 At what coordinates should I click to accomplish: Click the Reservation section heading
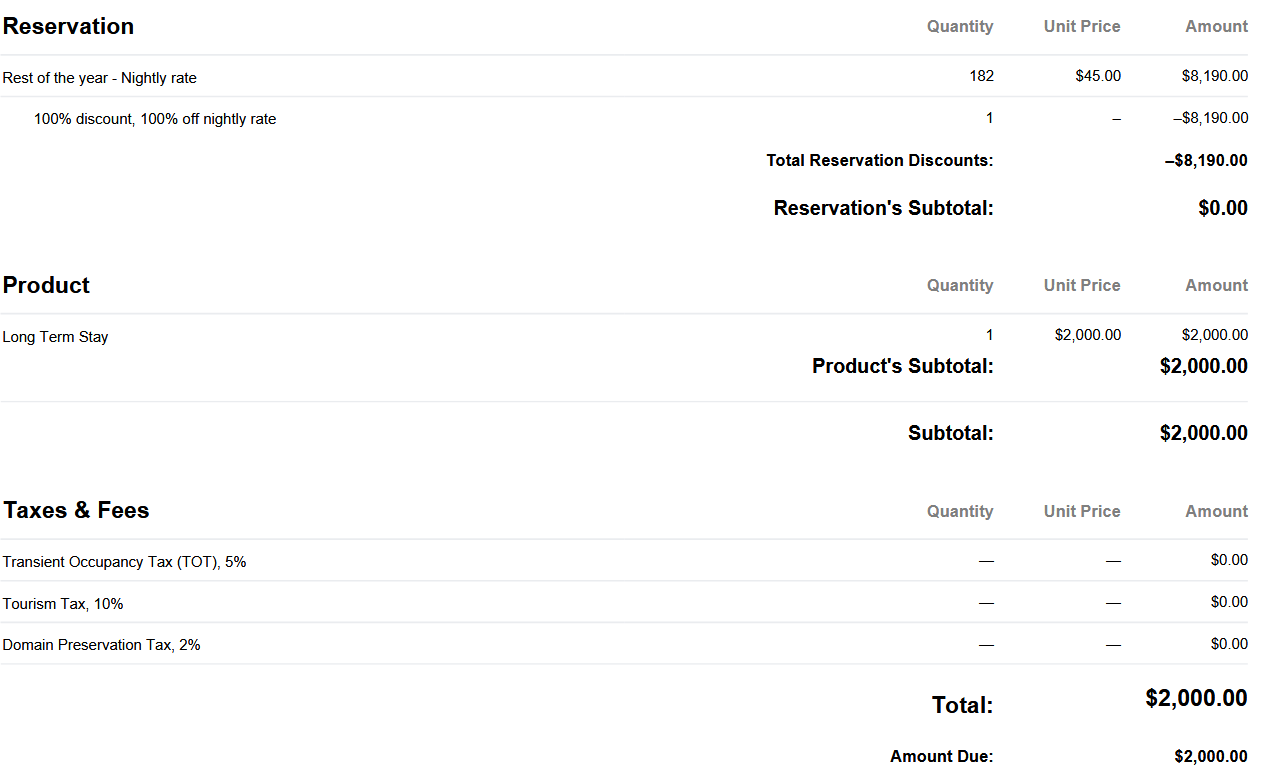coord(68,27)
